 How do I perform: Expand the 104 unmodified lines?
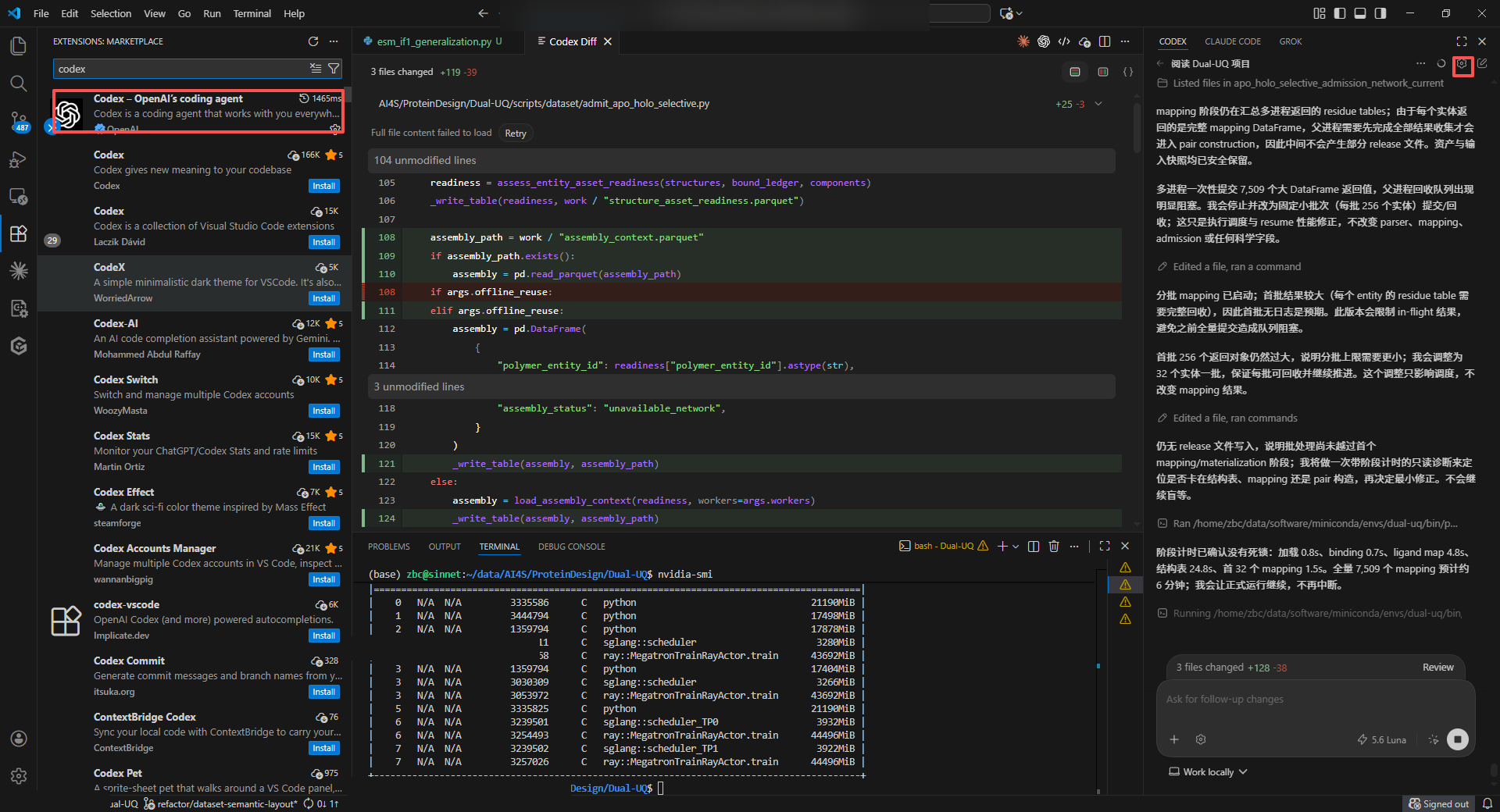(x=741, y=160)
